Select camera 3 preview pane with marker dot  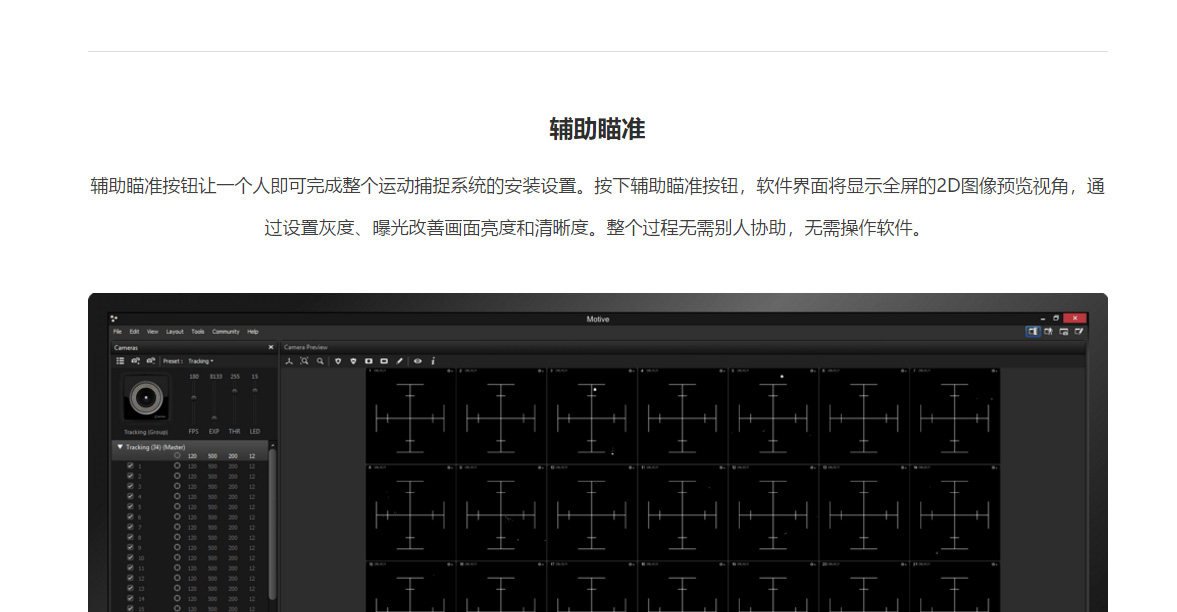point(592,415)
